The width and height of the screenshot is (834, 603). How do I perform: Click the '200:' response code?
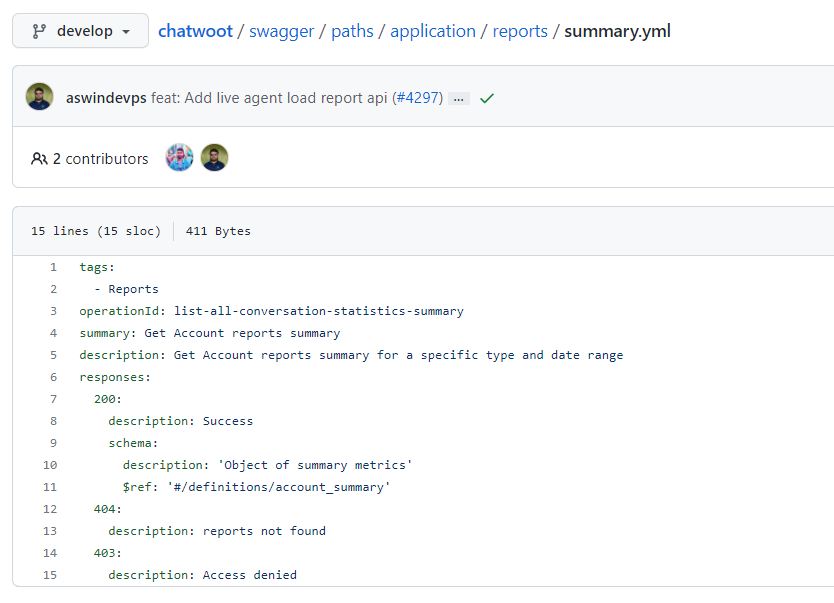click(x=108, y=399)
